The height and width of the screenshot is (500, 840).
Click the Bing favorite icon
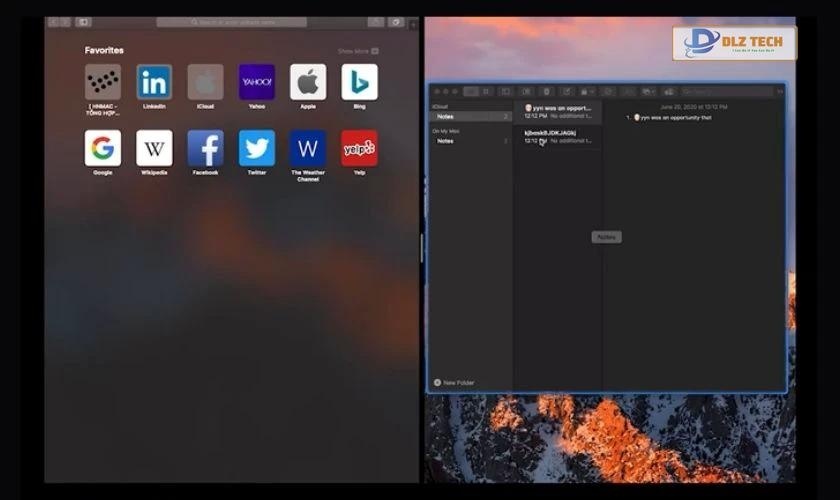click(359, 82)
